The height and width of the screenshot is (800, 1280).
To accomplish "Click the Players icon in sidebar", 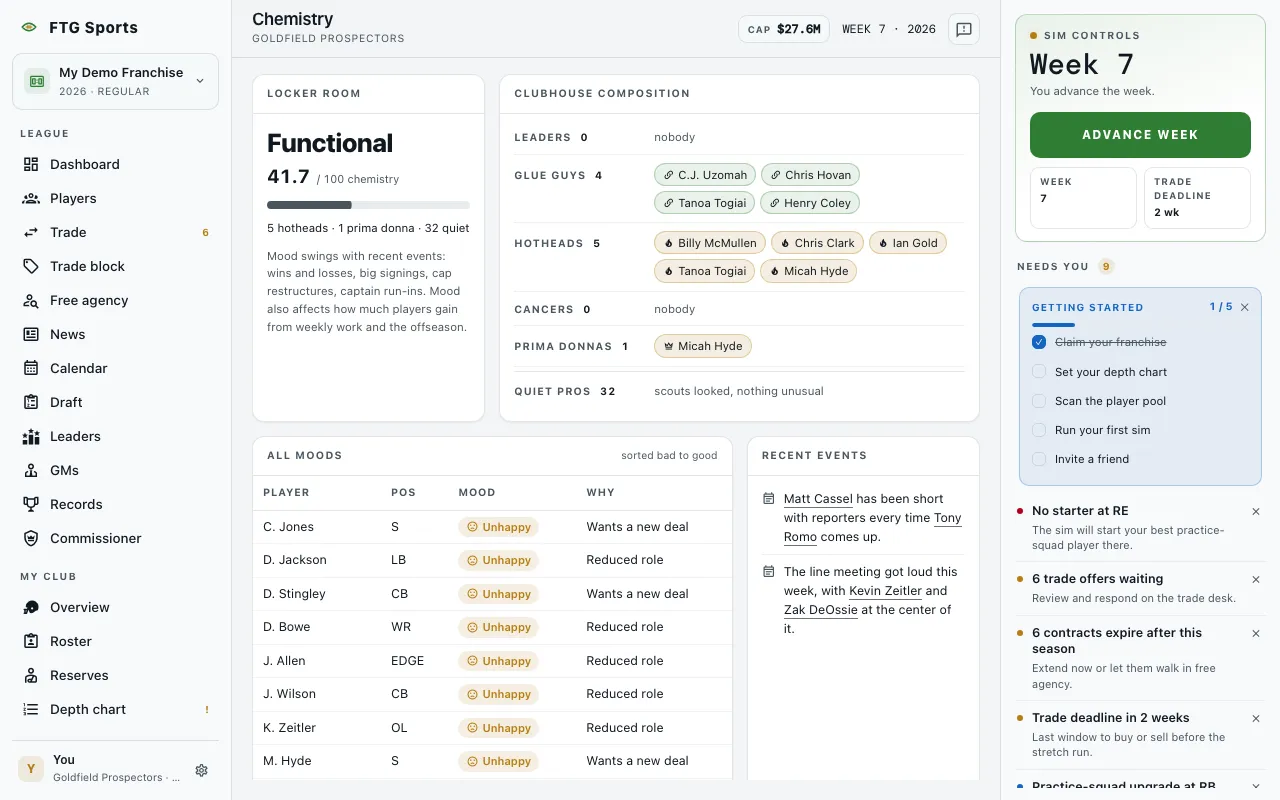I will pyautogui.click(x=31, y=198).
